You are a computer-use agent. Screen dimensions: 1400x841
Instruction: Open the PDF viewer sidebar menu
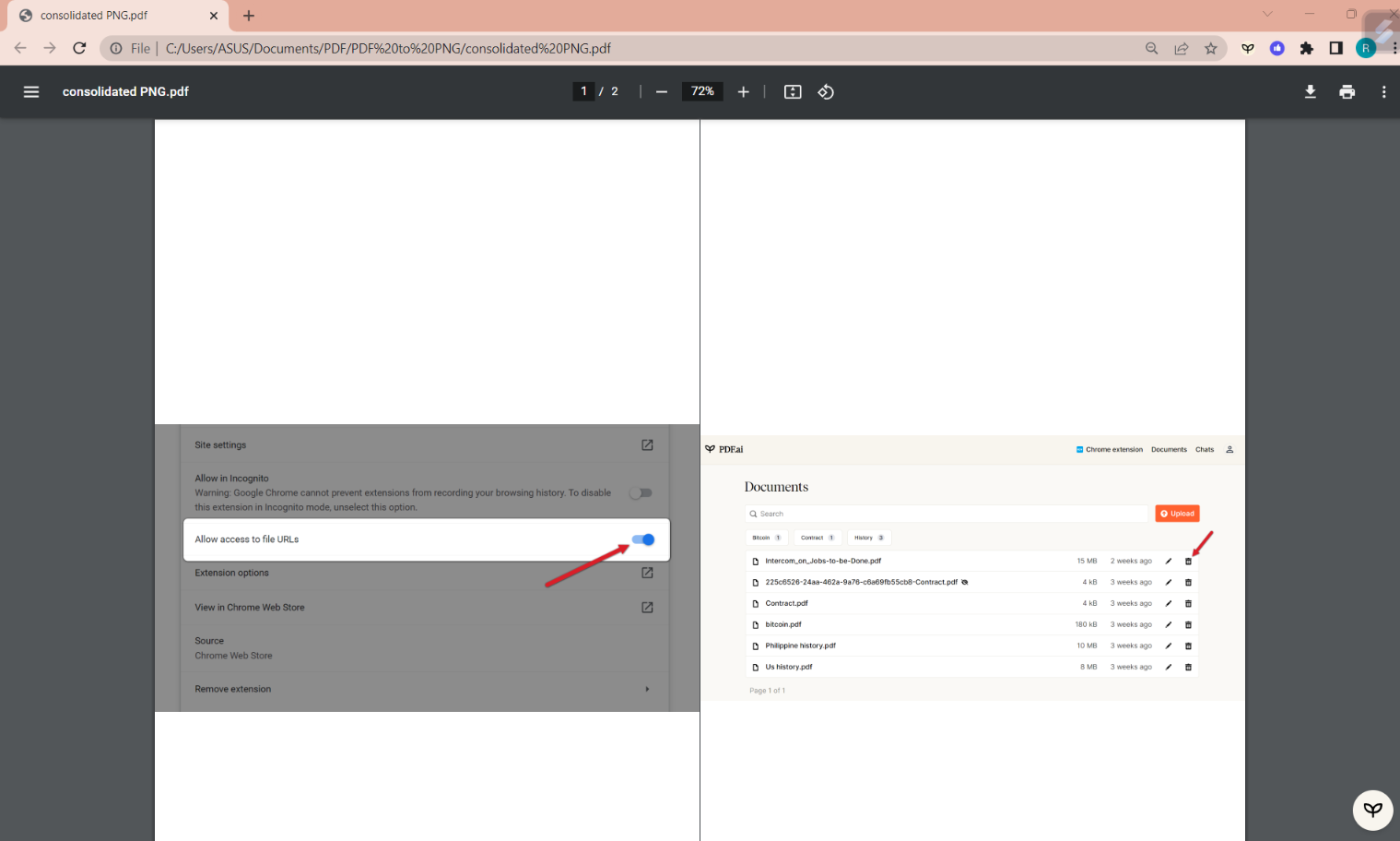31,91
